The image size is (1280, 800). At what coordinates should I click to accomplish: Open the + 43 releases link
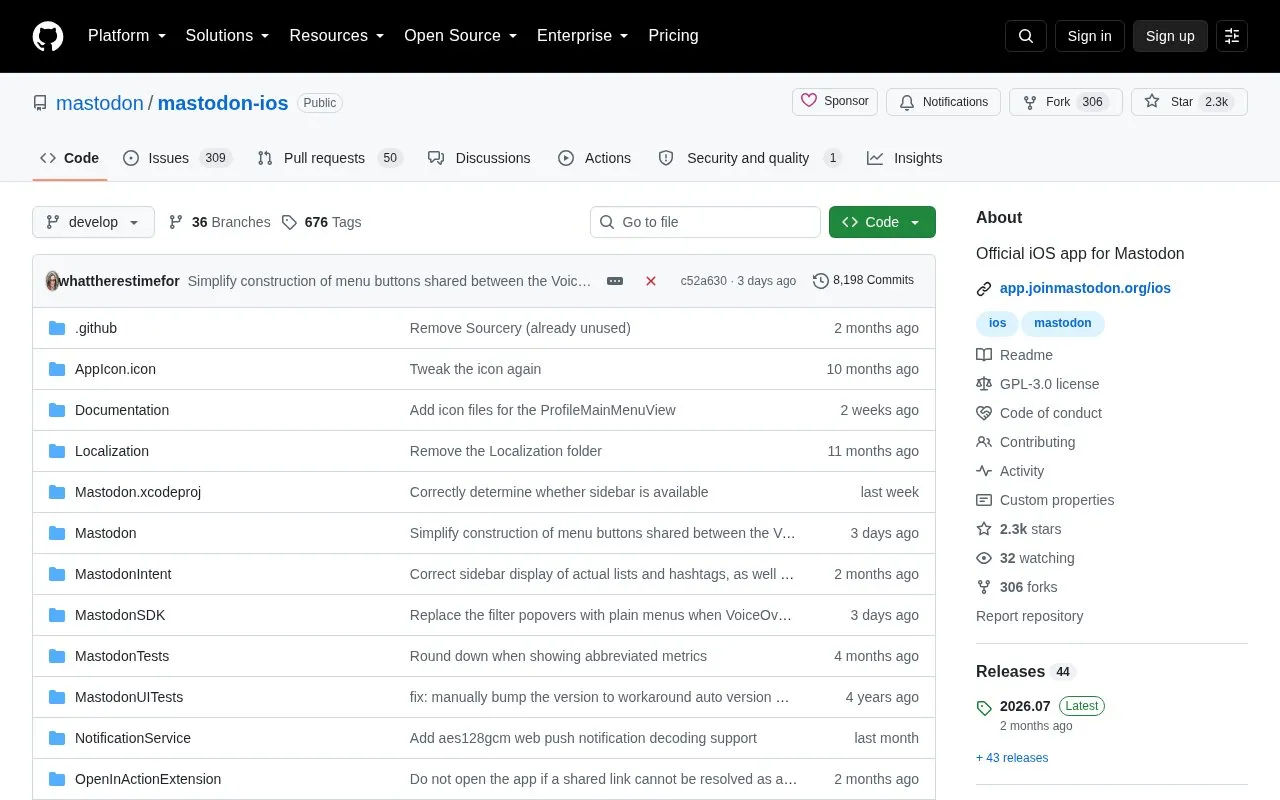[x=1012, y=758]
